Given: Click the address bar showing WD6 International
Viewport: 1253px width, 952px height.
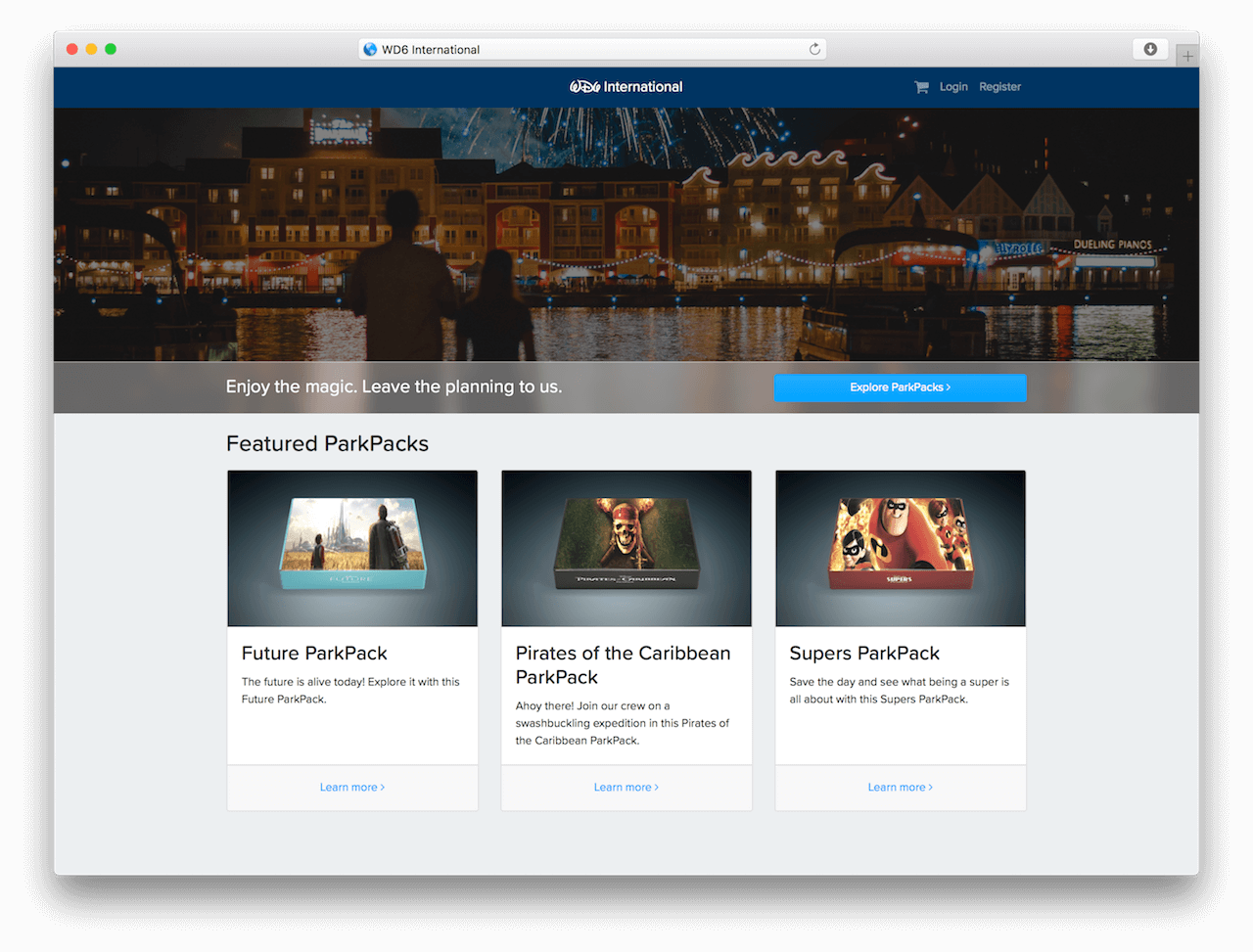Looking at the screenshot, I should pos(592,49).
